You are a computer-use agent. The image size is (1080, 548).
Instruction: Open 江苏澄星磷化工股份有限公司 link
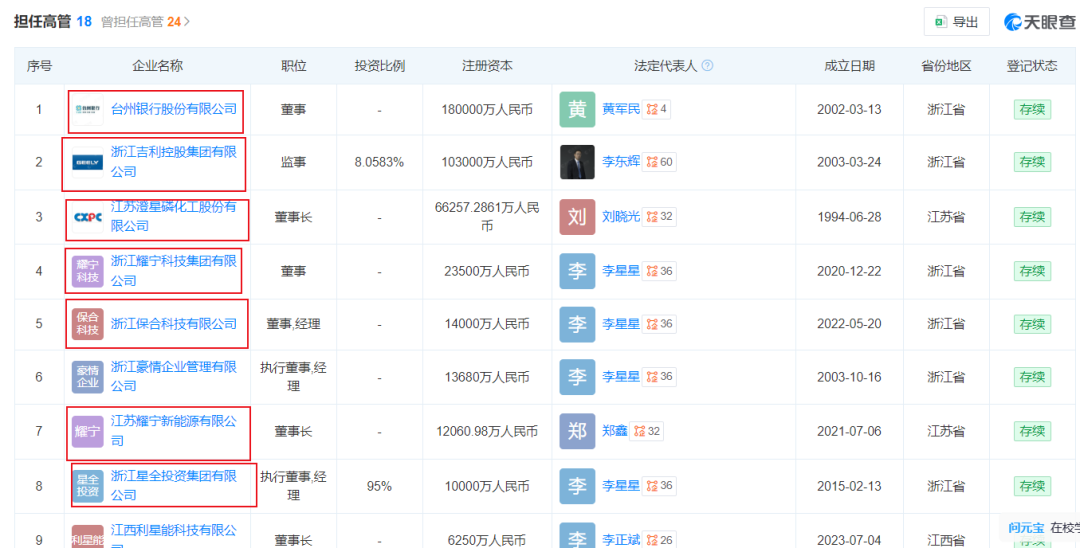pyautogui.click(x=174, y=216)
